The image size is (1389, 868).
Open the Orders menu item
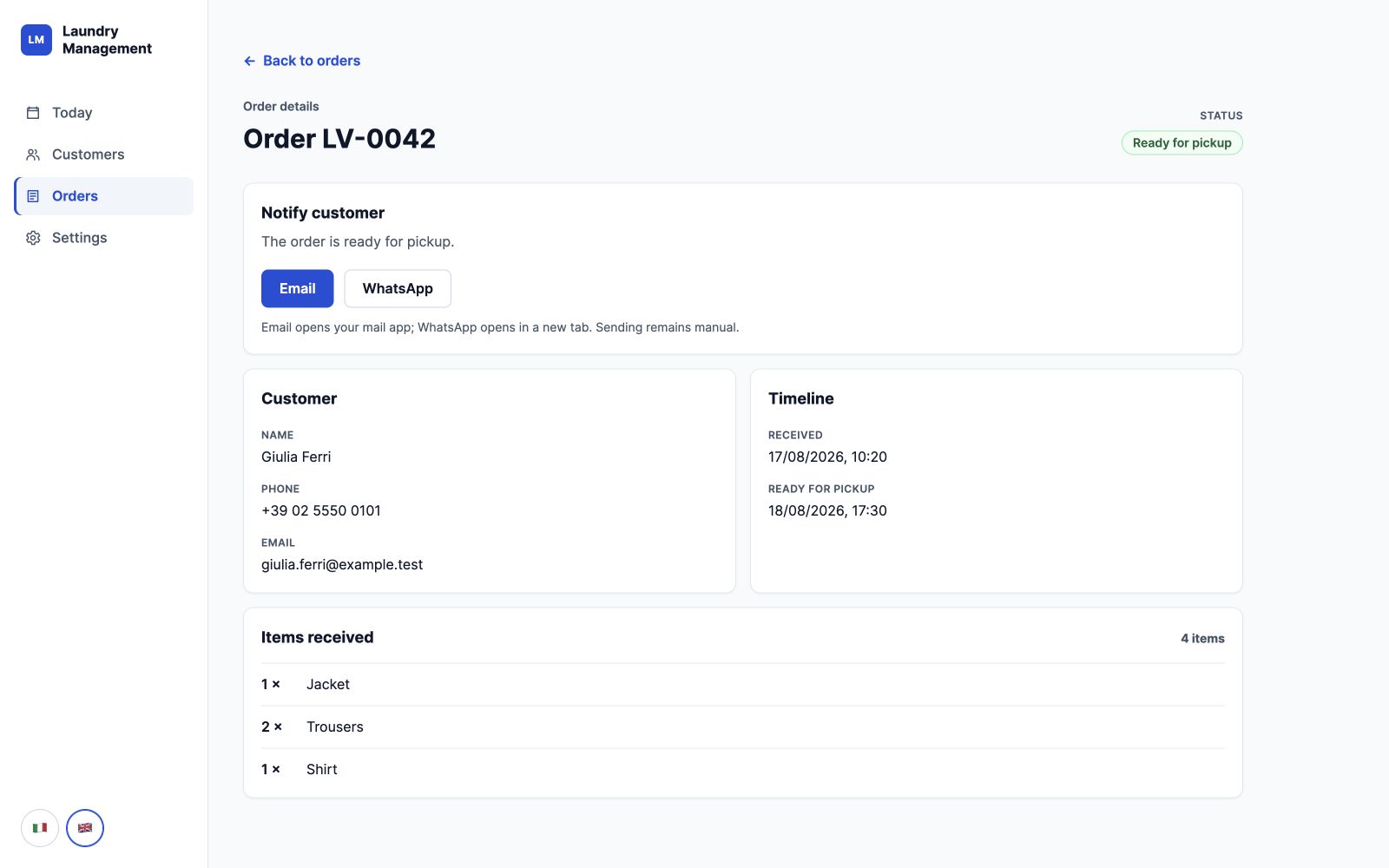pyautogui.click(x=104, y=196)
